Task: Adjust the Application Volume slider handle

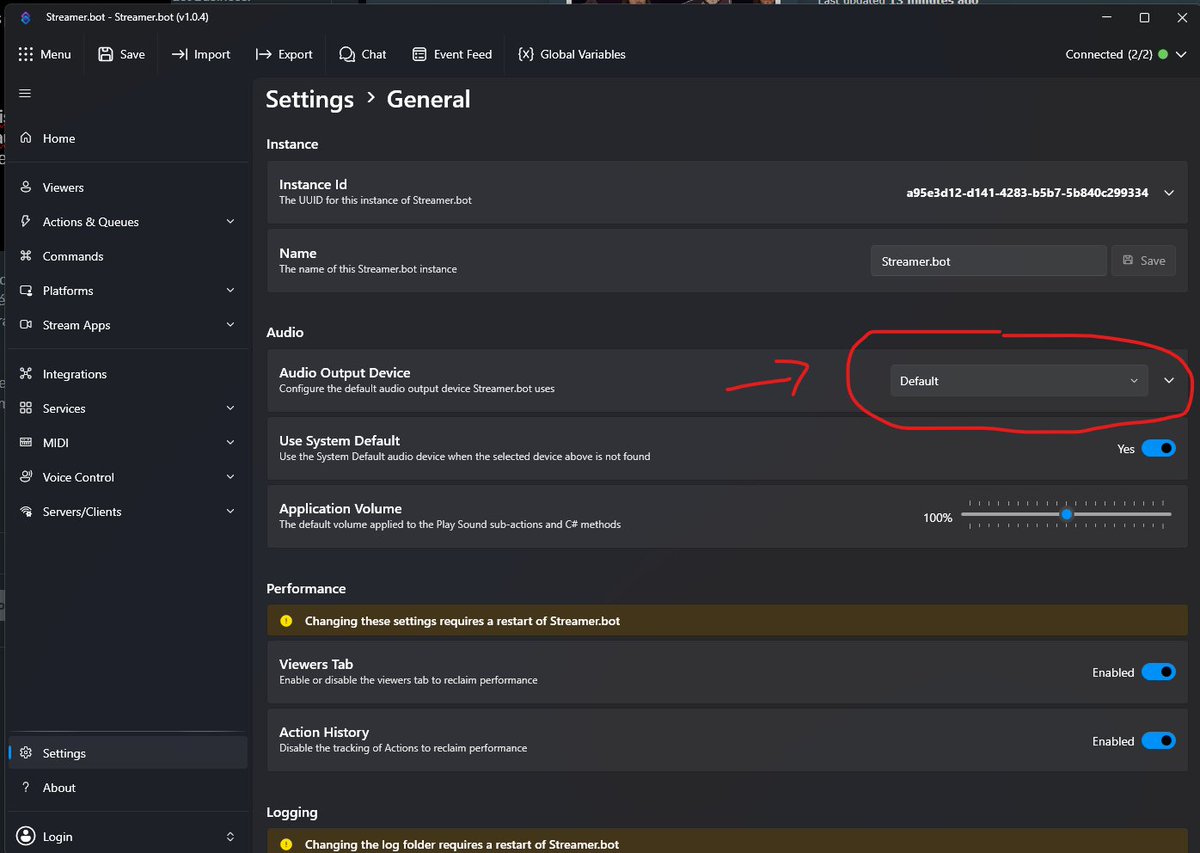Action: click(x=1067, y=514)
